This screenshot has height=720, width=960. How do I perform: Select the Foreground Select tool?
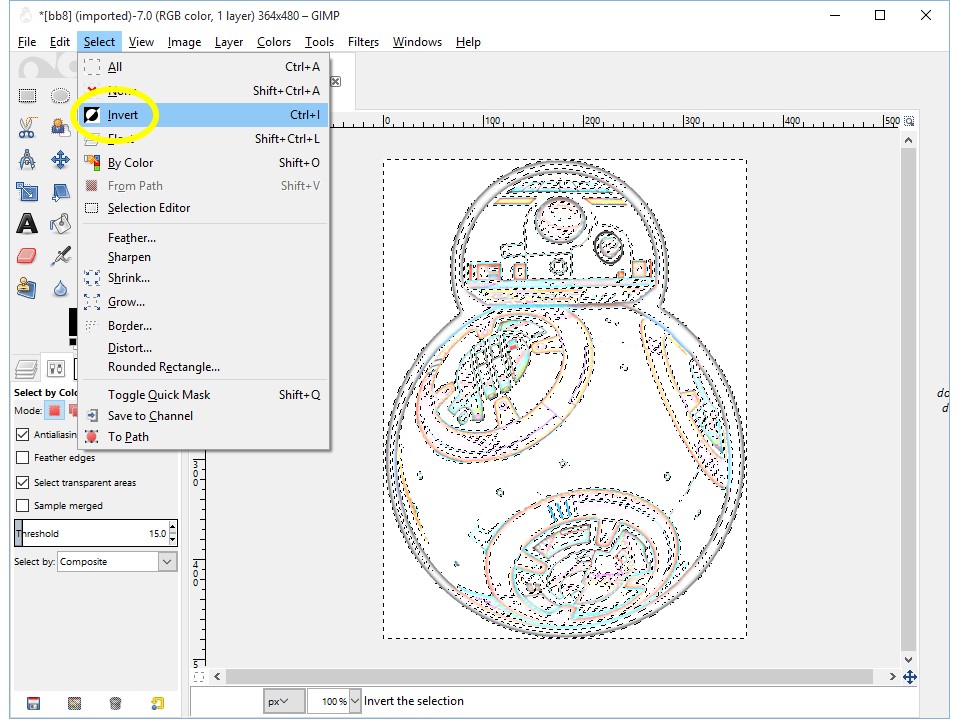[x=60, y=127]
